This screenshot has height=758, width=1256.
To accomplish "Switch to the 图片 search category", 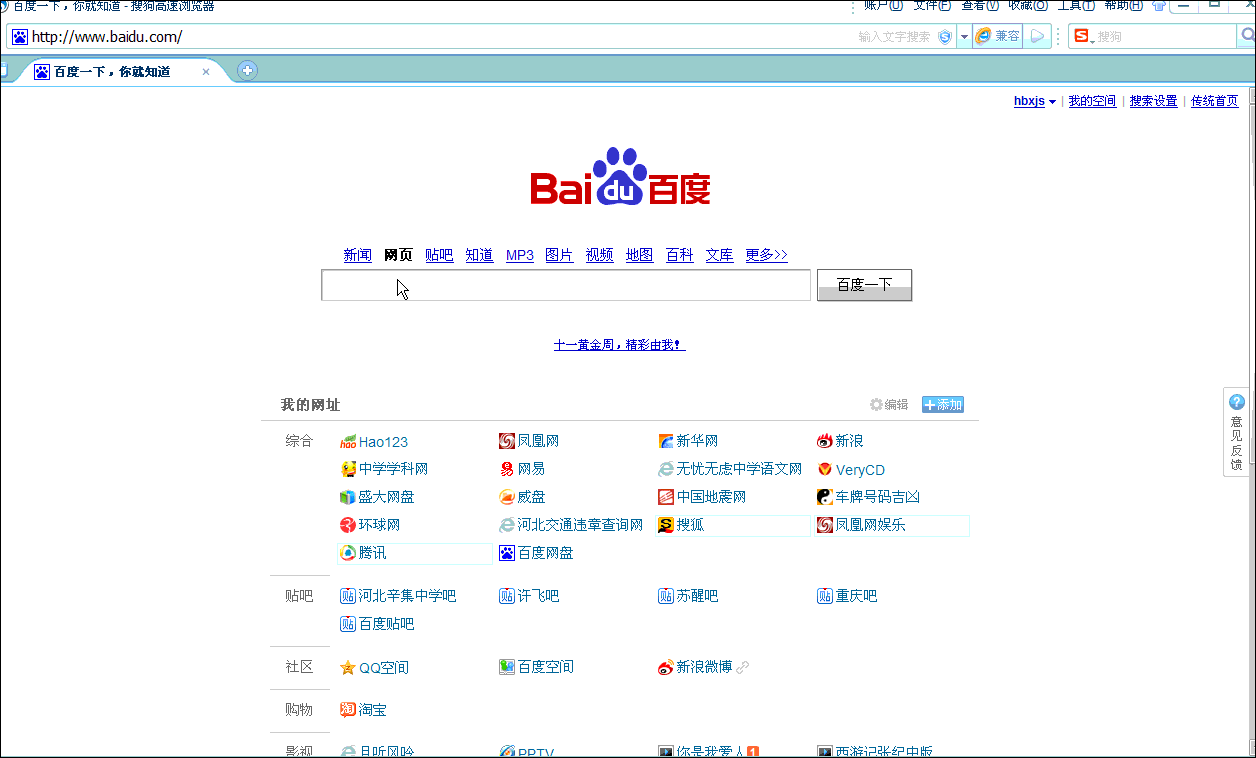I will pyautogui.click(x=559, y=255).
